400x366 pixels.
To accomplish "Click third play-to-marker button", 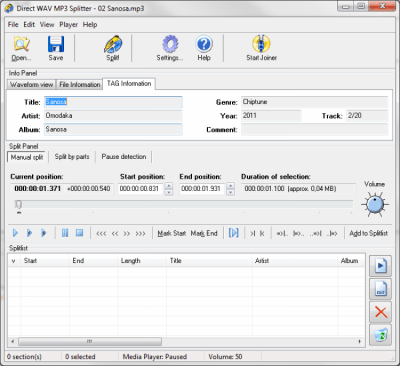I will coord(44,233).
